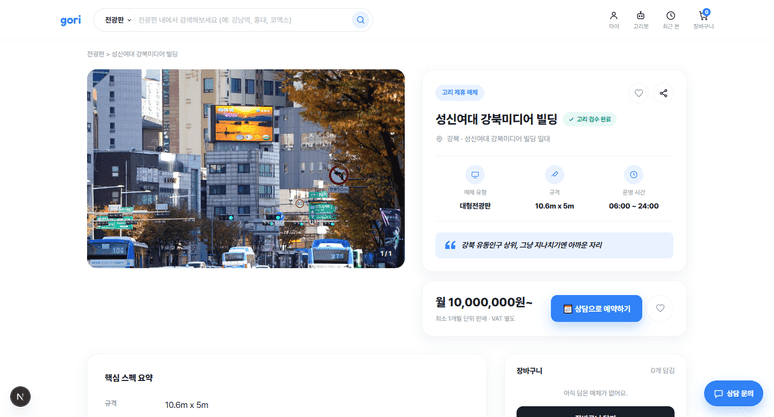Click the black cart panel button
Viewport: 774px width, 417px height.
click(595, 412)
